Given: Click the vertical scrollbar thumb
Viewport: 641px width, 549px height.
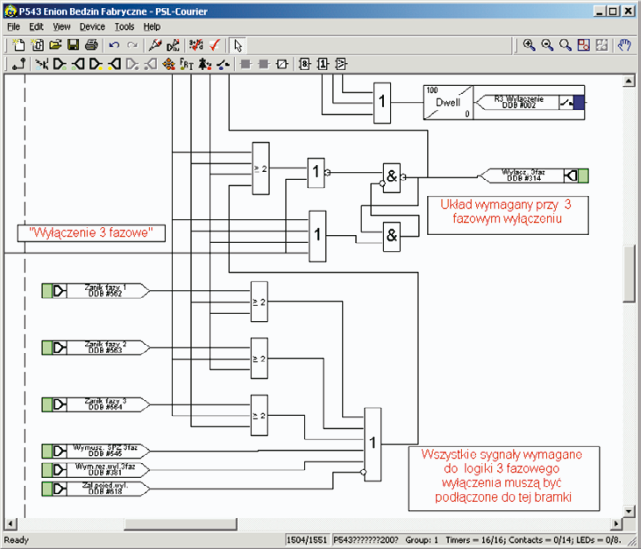Looking at the screenshot, I should 629,273.
